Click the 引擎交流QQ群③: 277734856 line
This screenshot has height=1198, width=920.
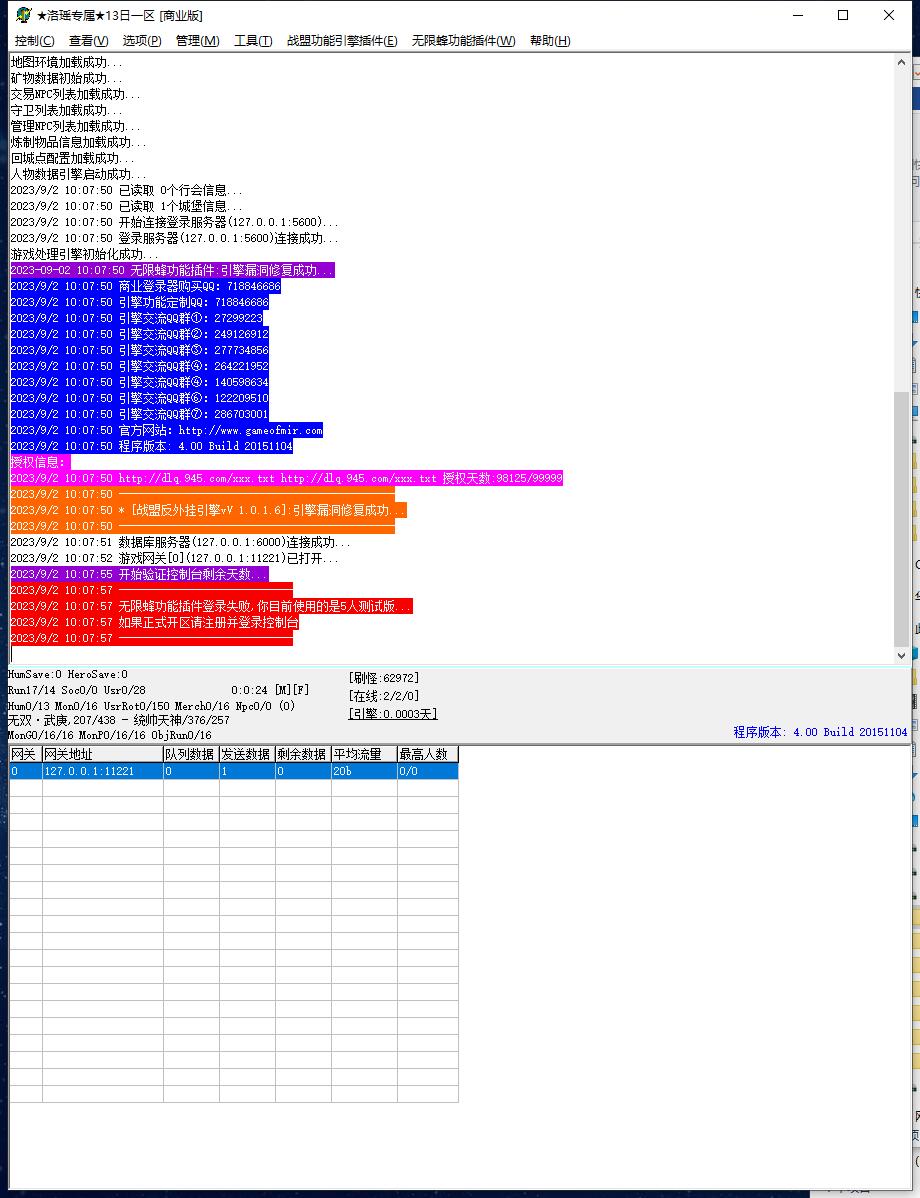click(139, 350)
